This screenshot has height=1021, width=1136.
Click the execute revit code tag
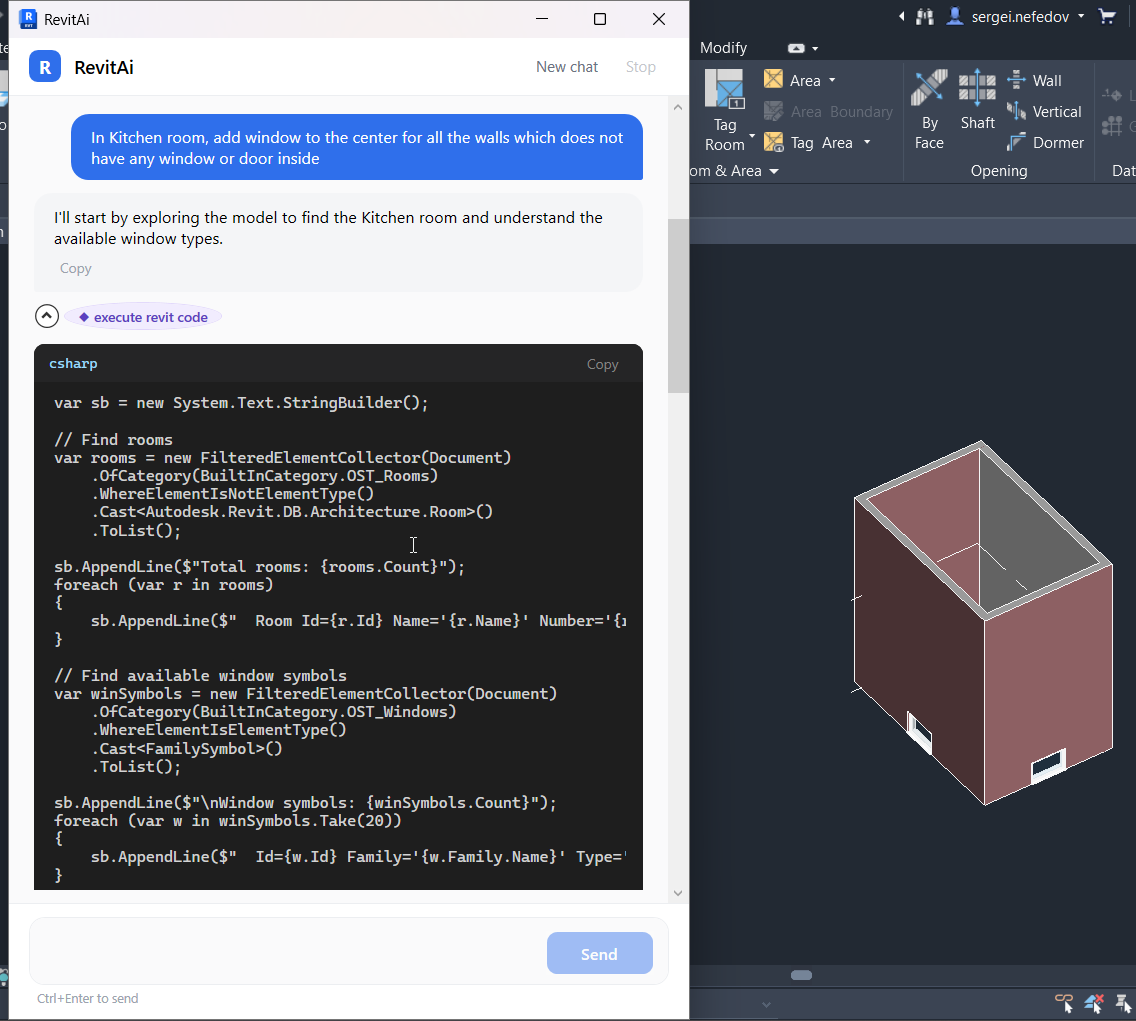click(x=143, y=317)
